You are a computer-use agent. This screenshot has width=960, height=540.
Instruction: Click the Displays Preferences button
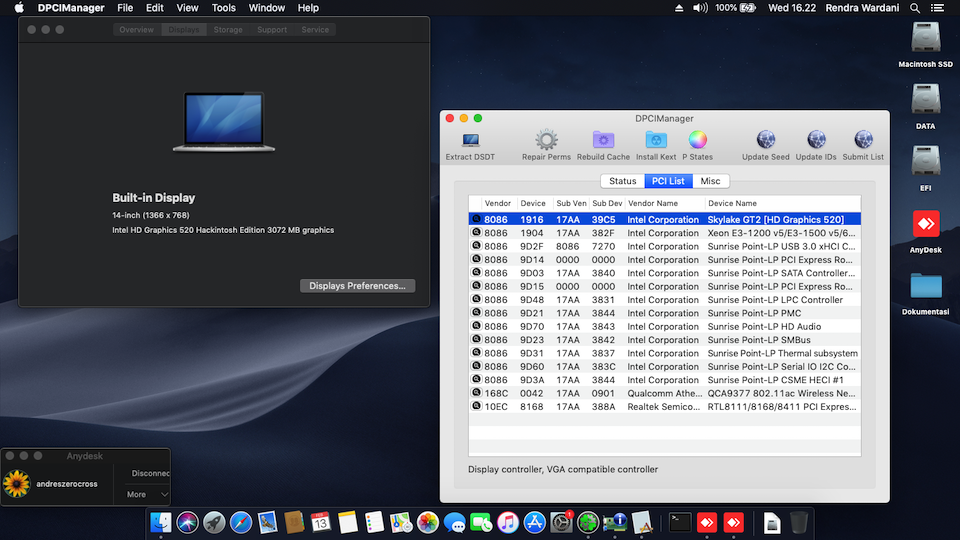(358, 286)
